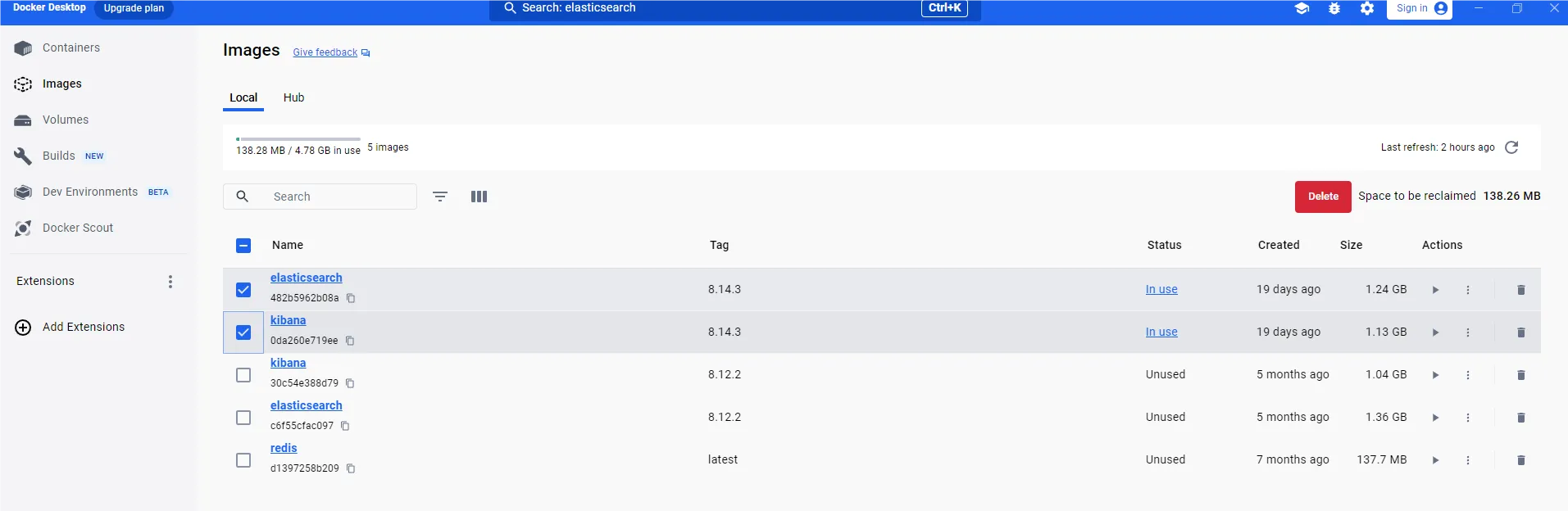The height and width of the screenshot is (511, 1568).
Task: Delete the kibana 8.14.3 image via trash
Action: (x=1521, y=332)
